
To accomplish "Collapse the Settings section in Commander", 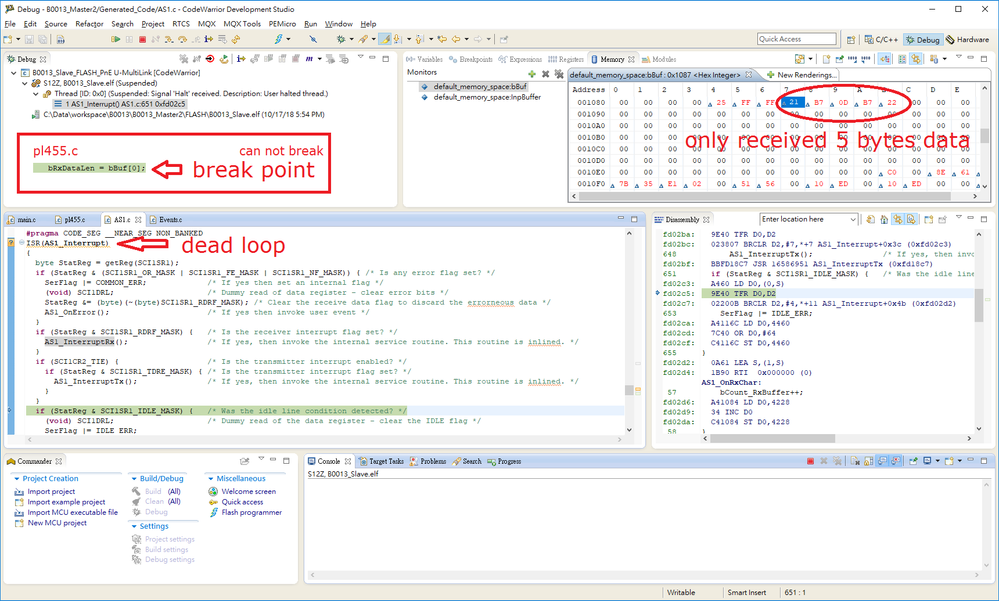I will pos(134,526).
